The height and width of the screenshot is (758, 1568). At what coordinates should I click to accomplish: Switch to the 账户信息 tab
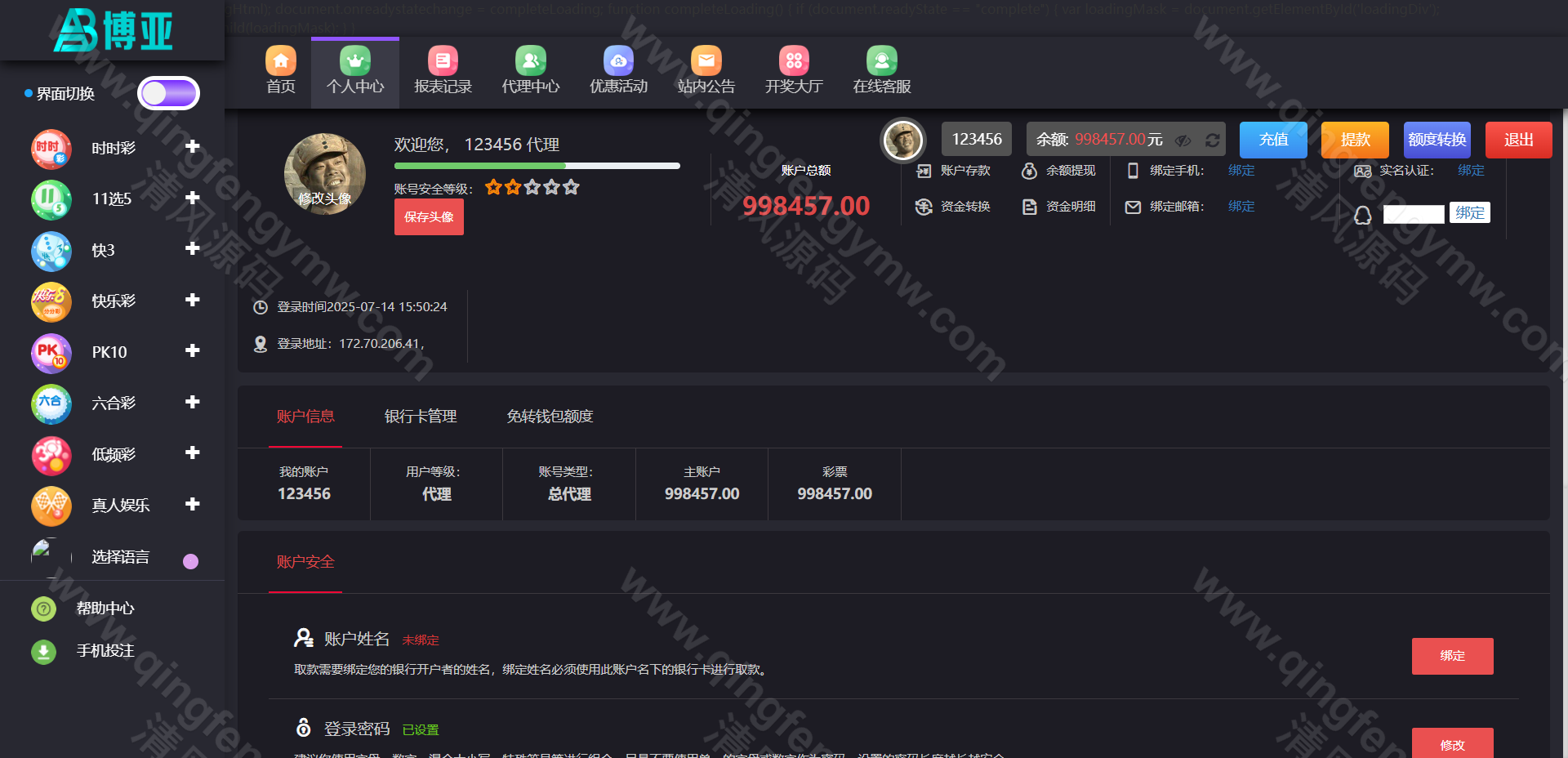pyautogui.click(x=305, y=417)
